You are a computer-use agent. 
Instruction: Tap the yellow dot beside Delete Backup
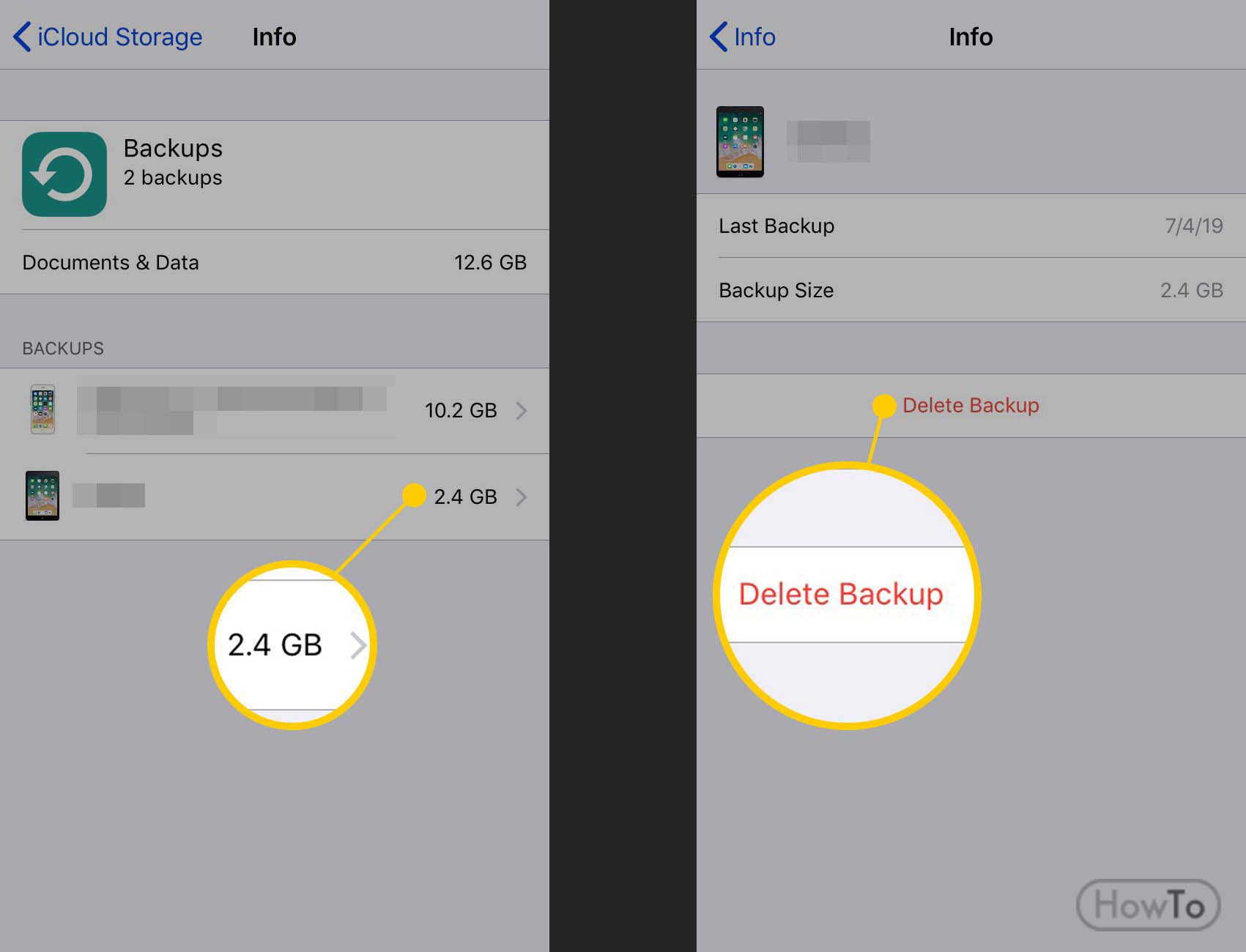pyautogui.click(x=884, y=406)
